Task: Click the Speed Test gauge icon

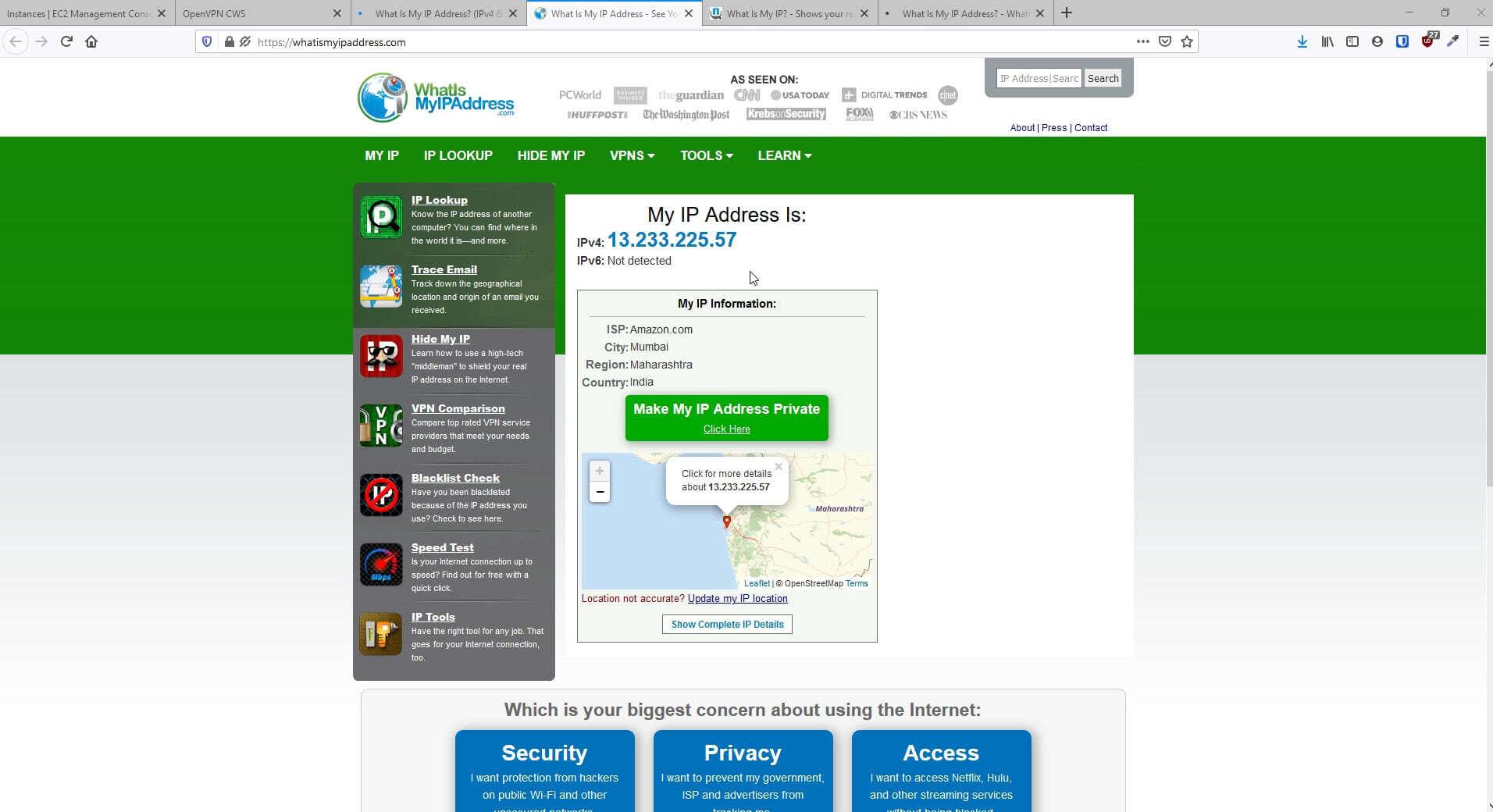Action: [380, 564]
